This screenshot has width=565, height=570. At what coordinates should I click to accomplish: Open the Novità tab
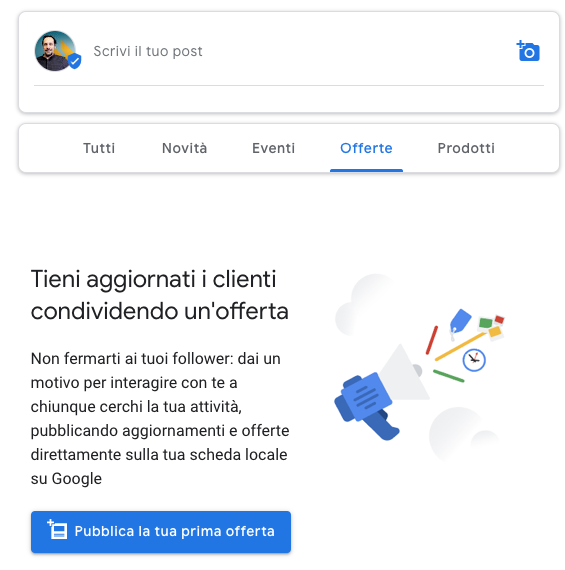coord(185,148)
